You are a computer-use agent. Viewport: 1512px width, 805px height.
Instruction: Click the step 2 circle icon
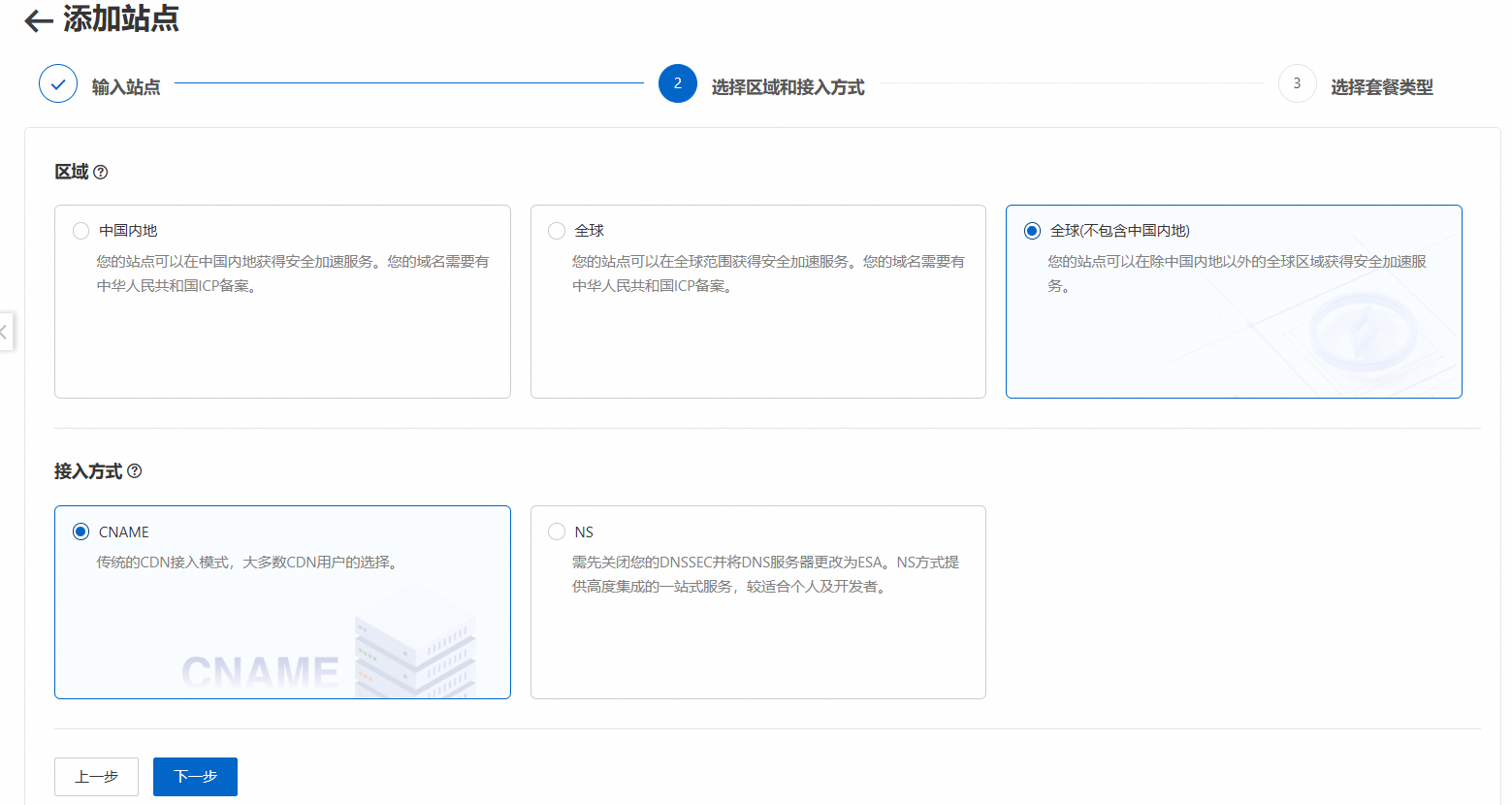(x=678, y=83)
